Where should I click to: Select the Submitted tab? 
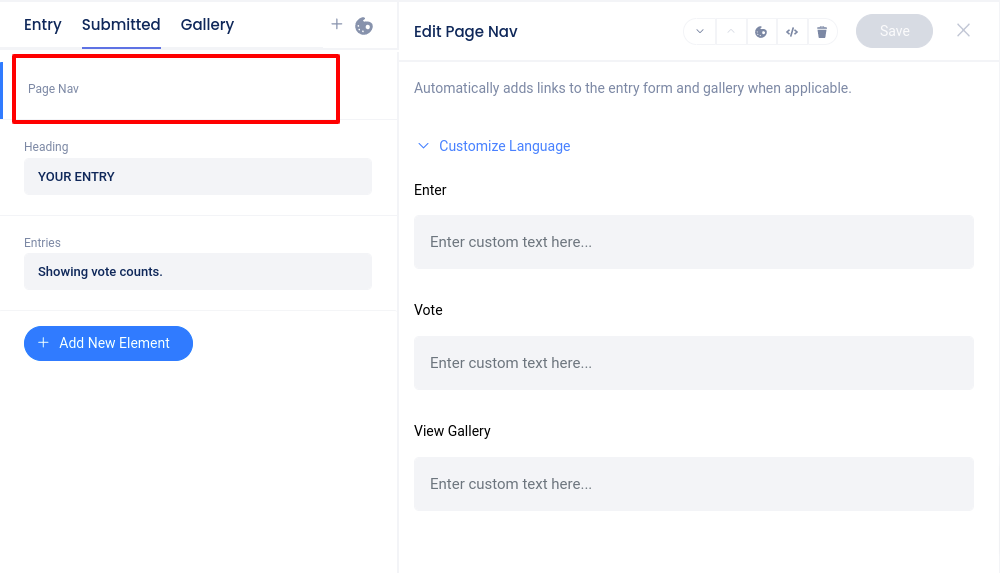pyautogui.click(x=121, y=25)
